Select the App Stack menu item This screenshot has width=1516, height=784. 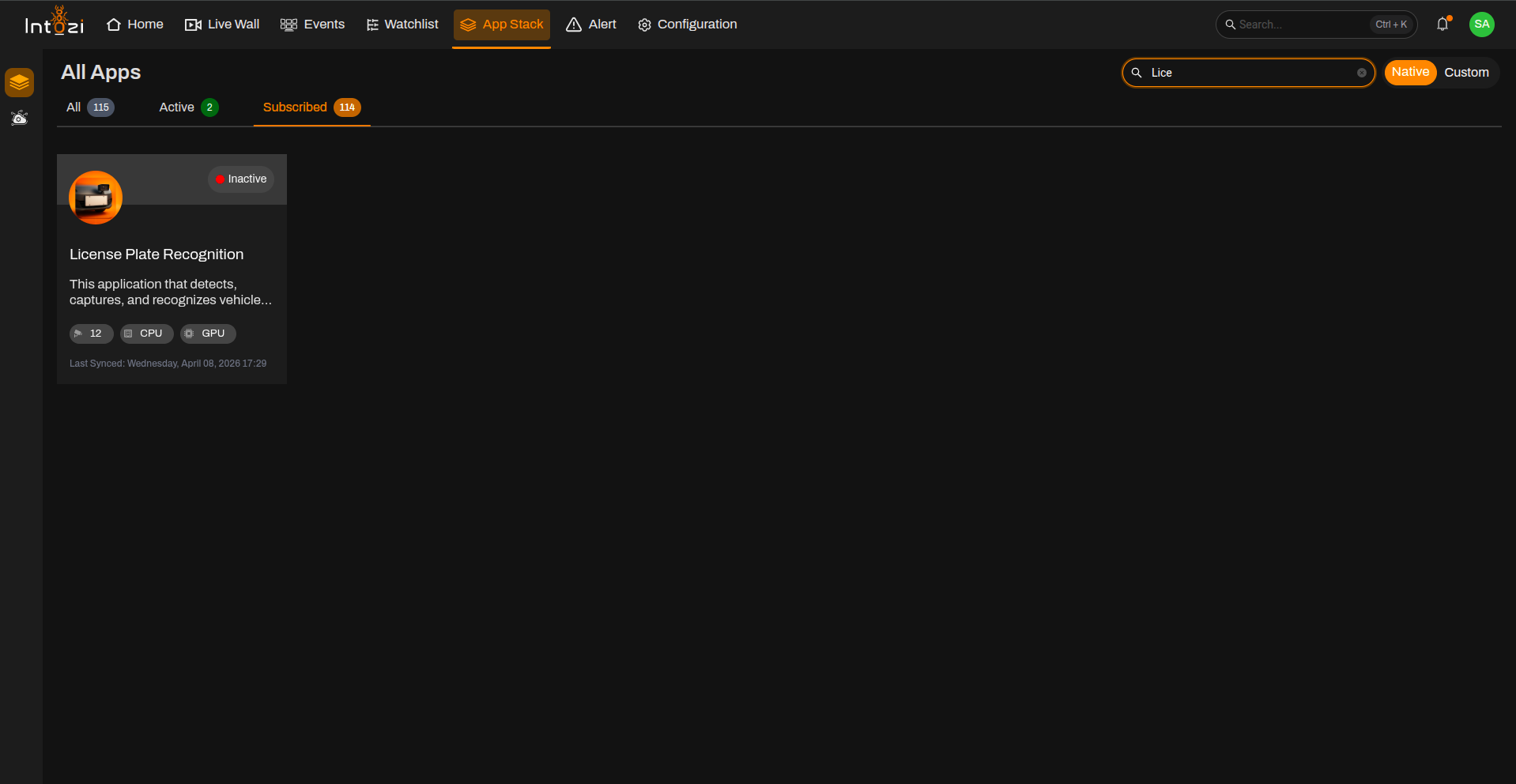tap(502, 24)
